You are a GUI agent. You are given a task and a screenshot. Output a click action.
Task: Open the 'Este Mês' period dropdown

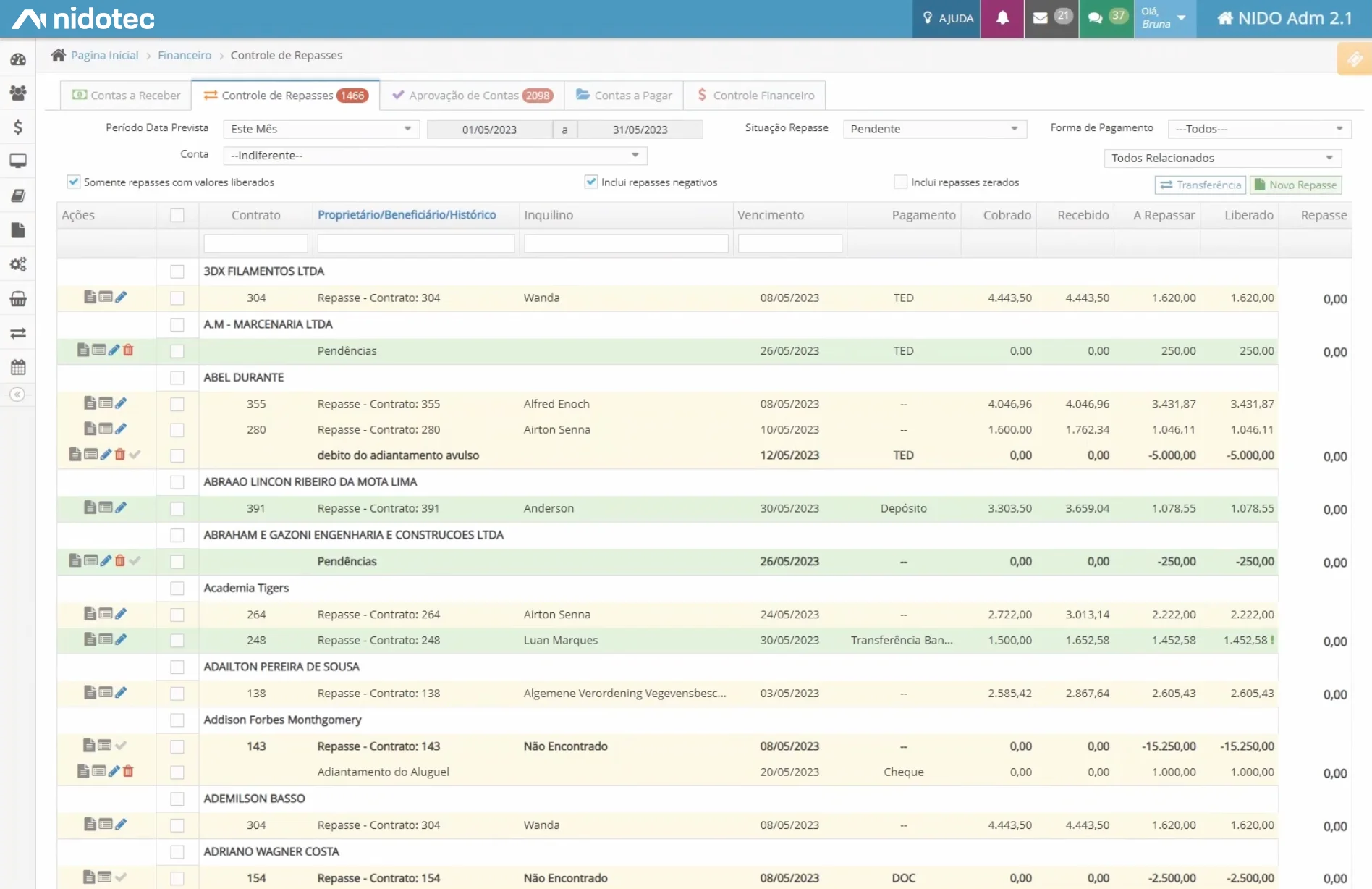[x=321, y=129]
